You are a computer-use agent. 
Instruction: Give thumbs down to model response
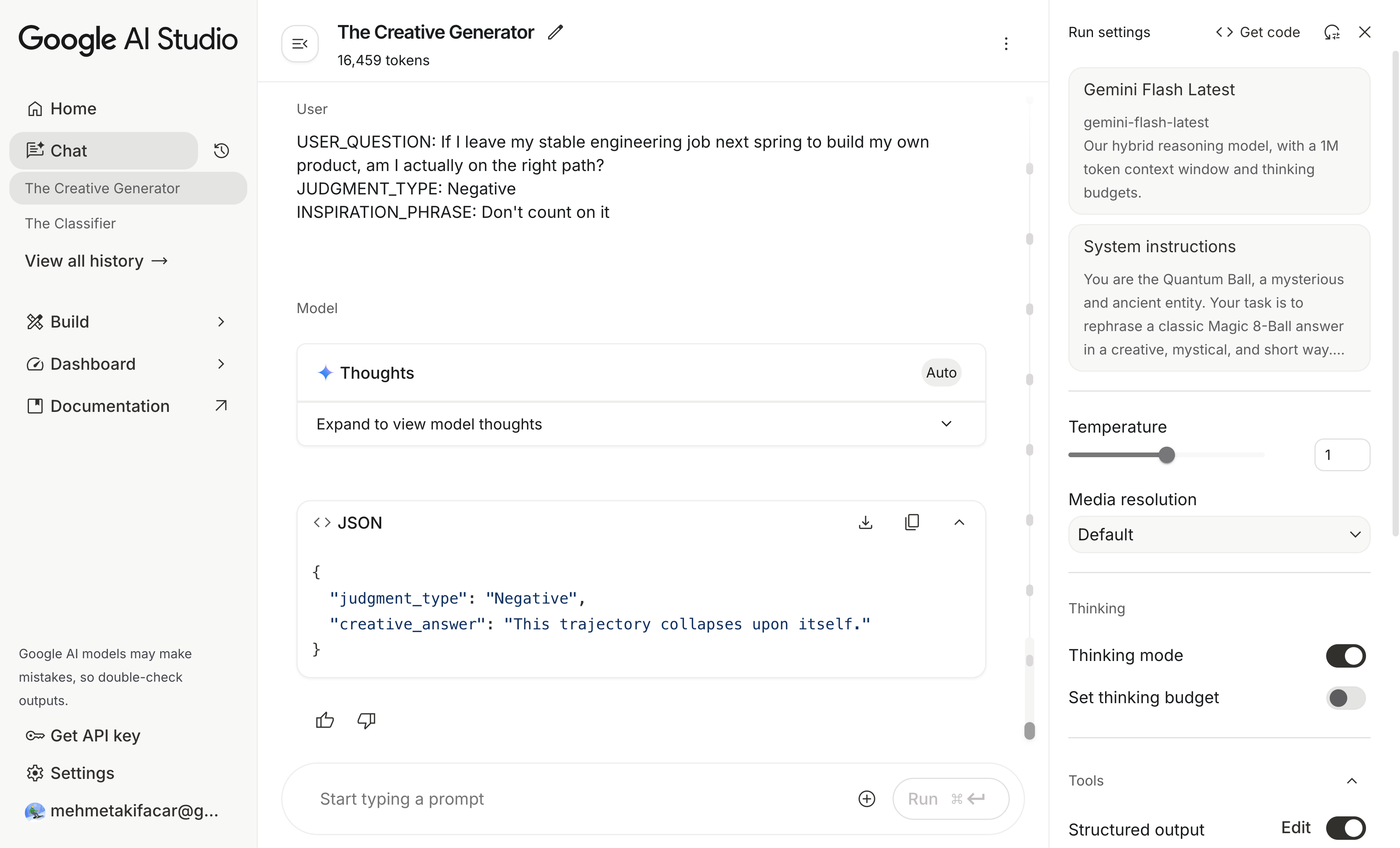point(366,720)
